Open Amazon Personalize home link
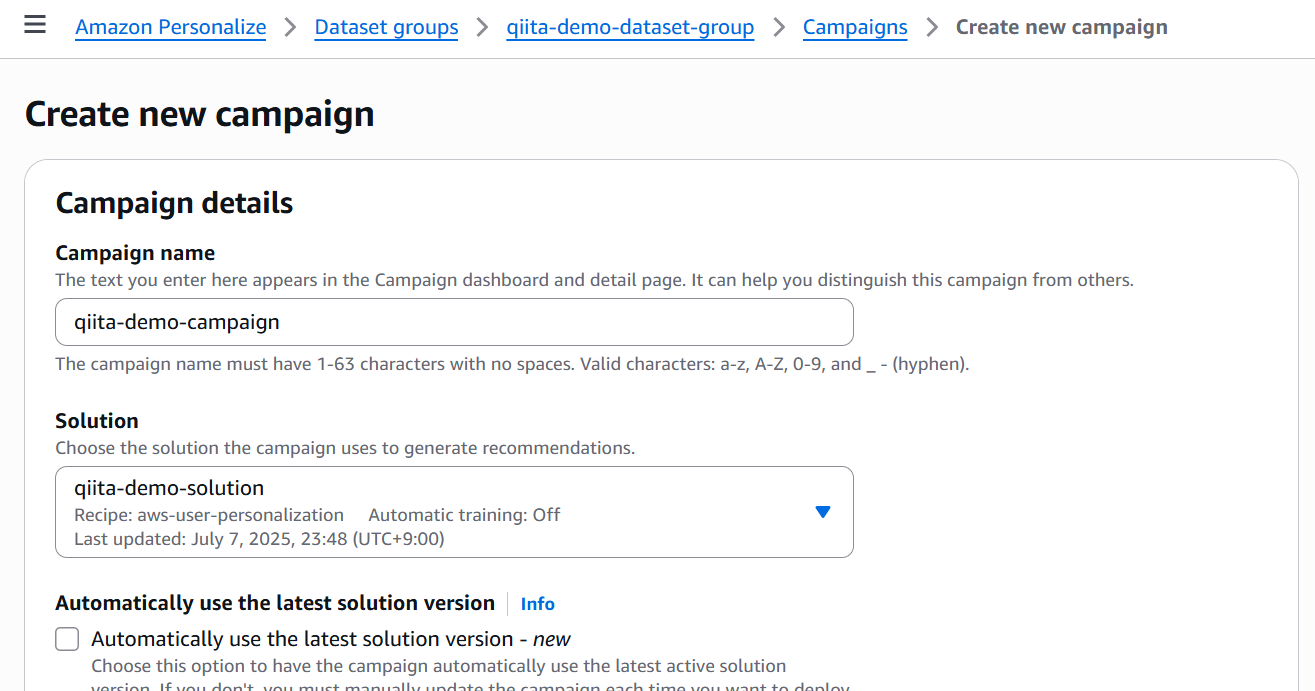 point(171,28)
